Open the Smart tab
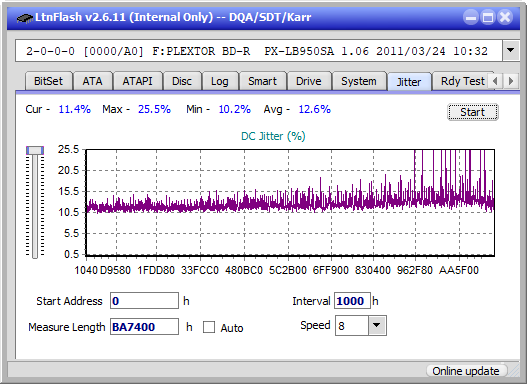 [262, 81]
